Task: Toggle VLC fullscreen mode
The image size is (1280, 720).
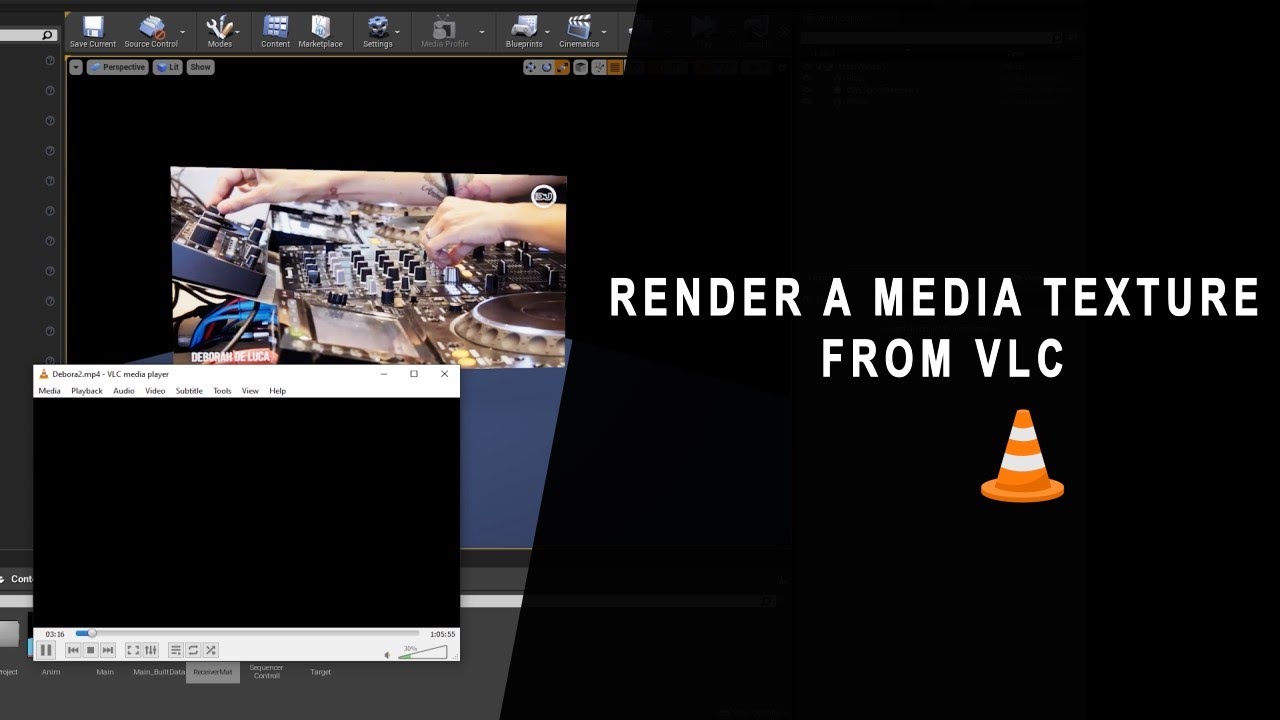Action: [133, 650]
